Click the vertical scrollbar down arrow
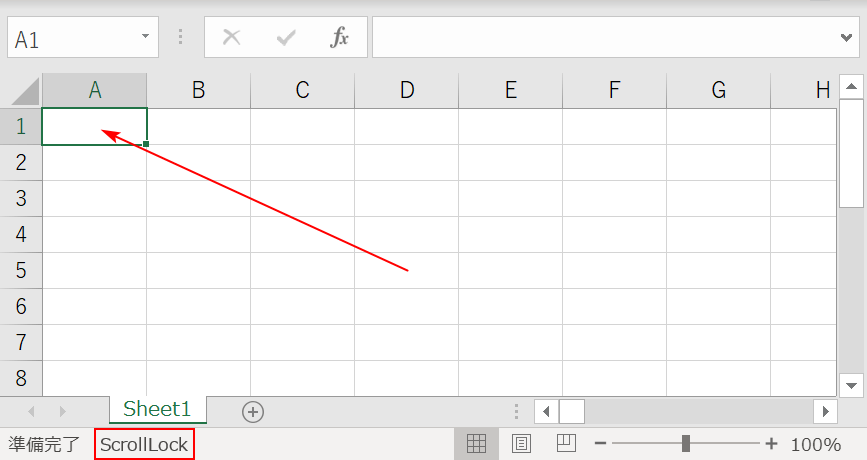This screenshot has height=460, width=867. click(x=850, y=384)
